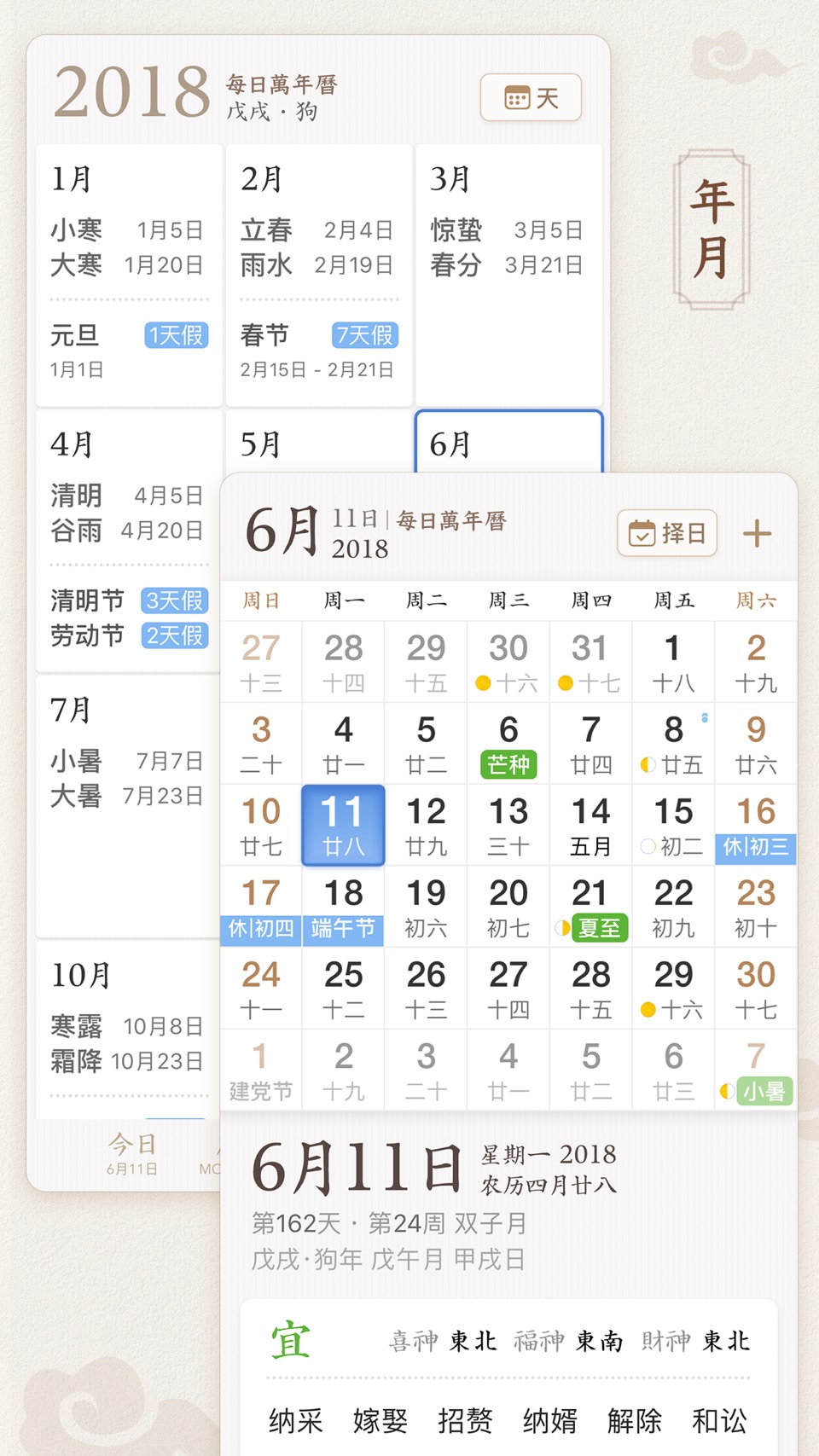Select July 1 建党节 date cell

click(261, 1070)
